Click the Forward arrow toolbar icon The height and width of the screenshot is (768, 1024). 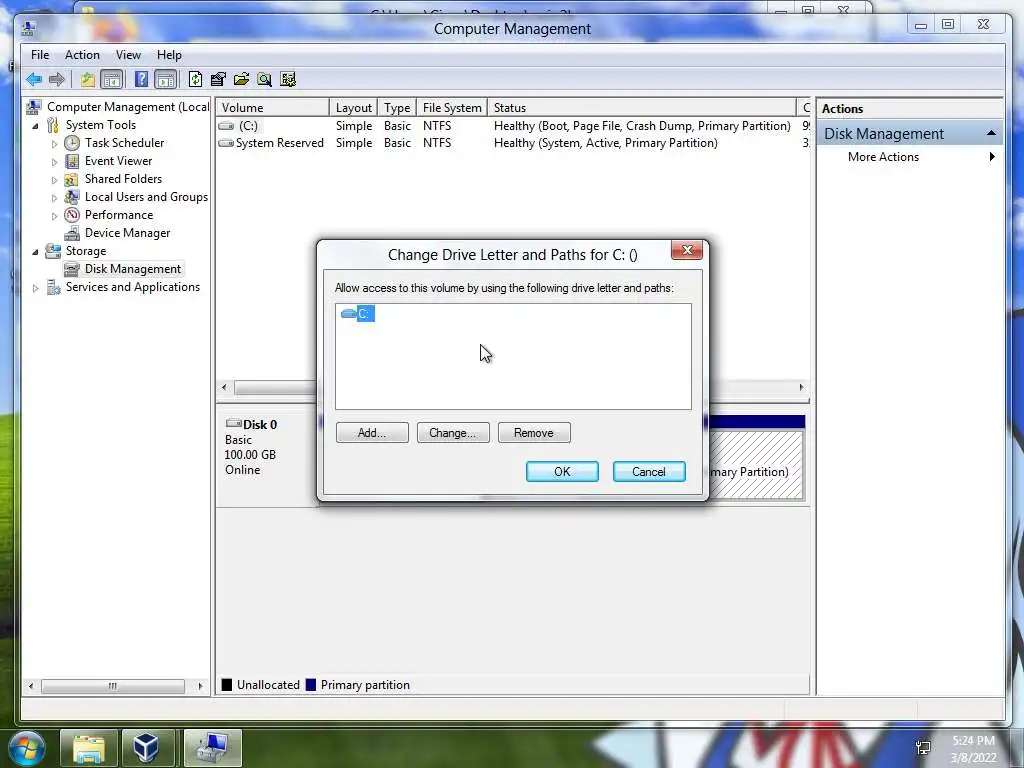(57, 80)
